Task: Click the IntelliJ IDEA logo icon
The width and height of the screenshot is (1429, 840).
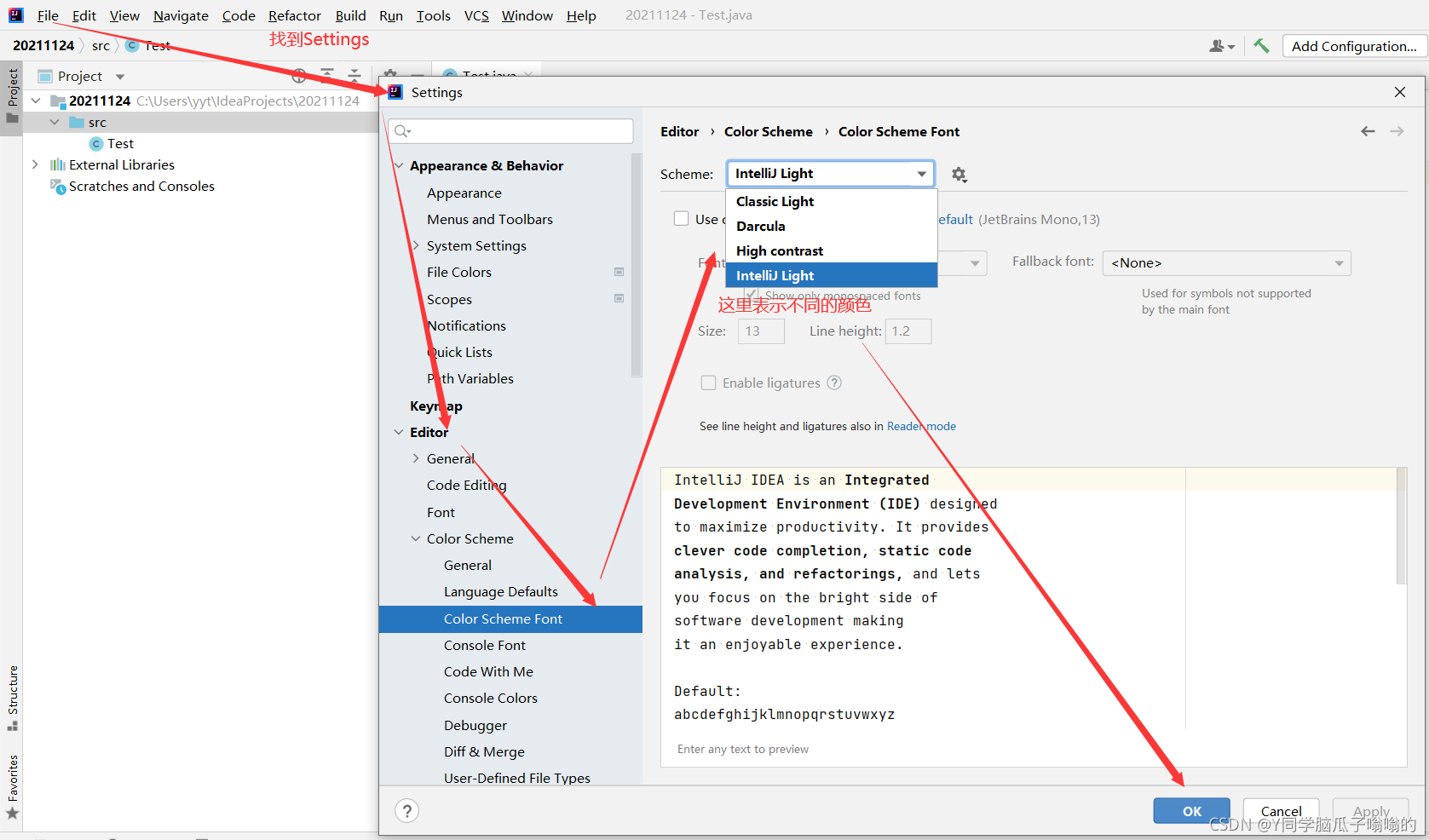Action: pos(15,15)
